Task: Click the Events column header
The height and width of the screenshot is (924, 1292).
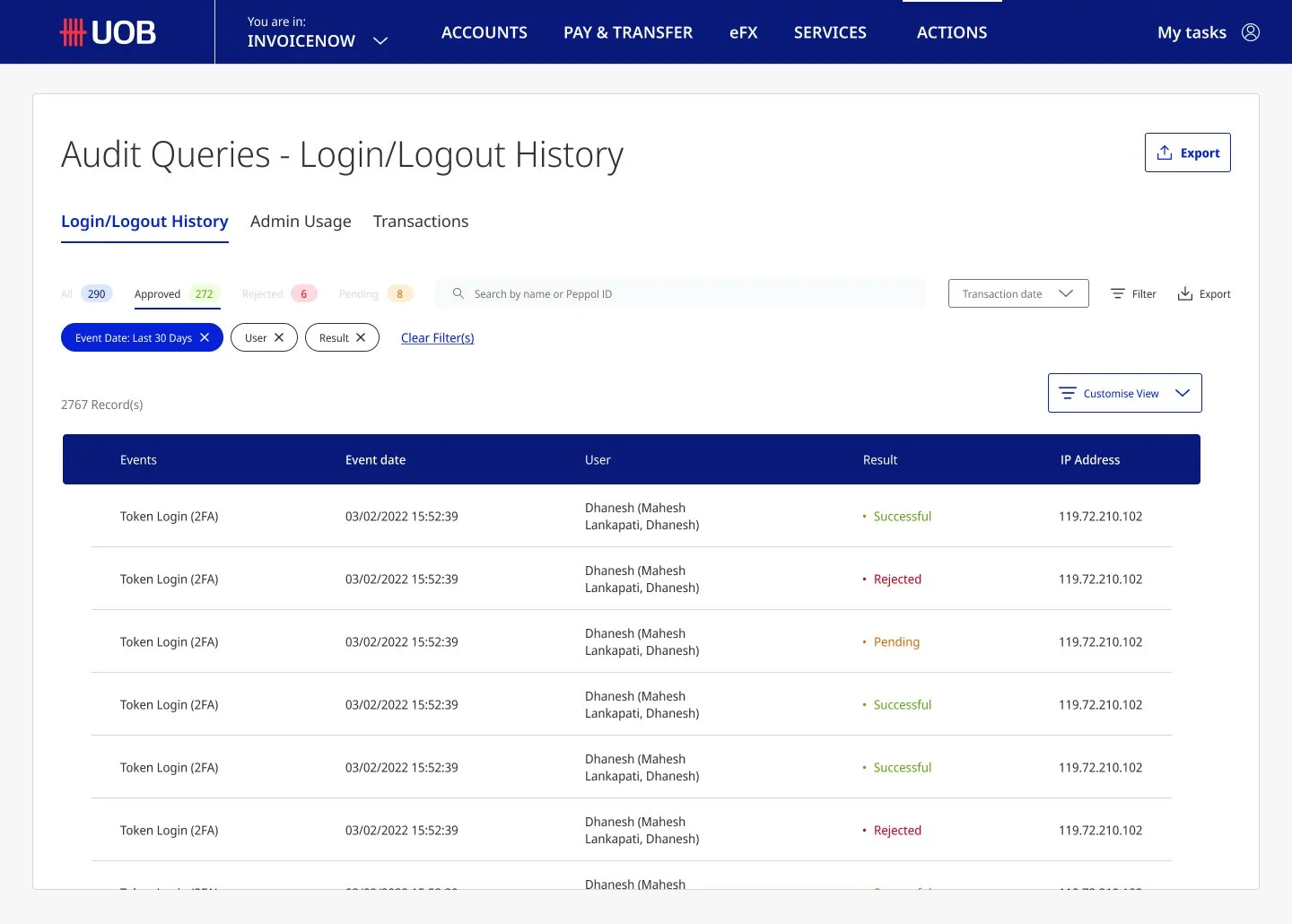Action: click(x=138, y=459)
